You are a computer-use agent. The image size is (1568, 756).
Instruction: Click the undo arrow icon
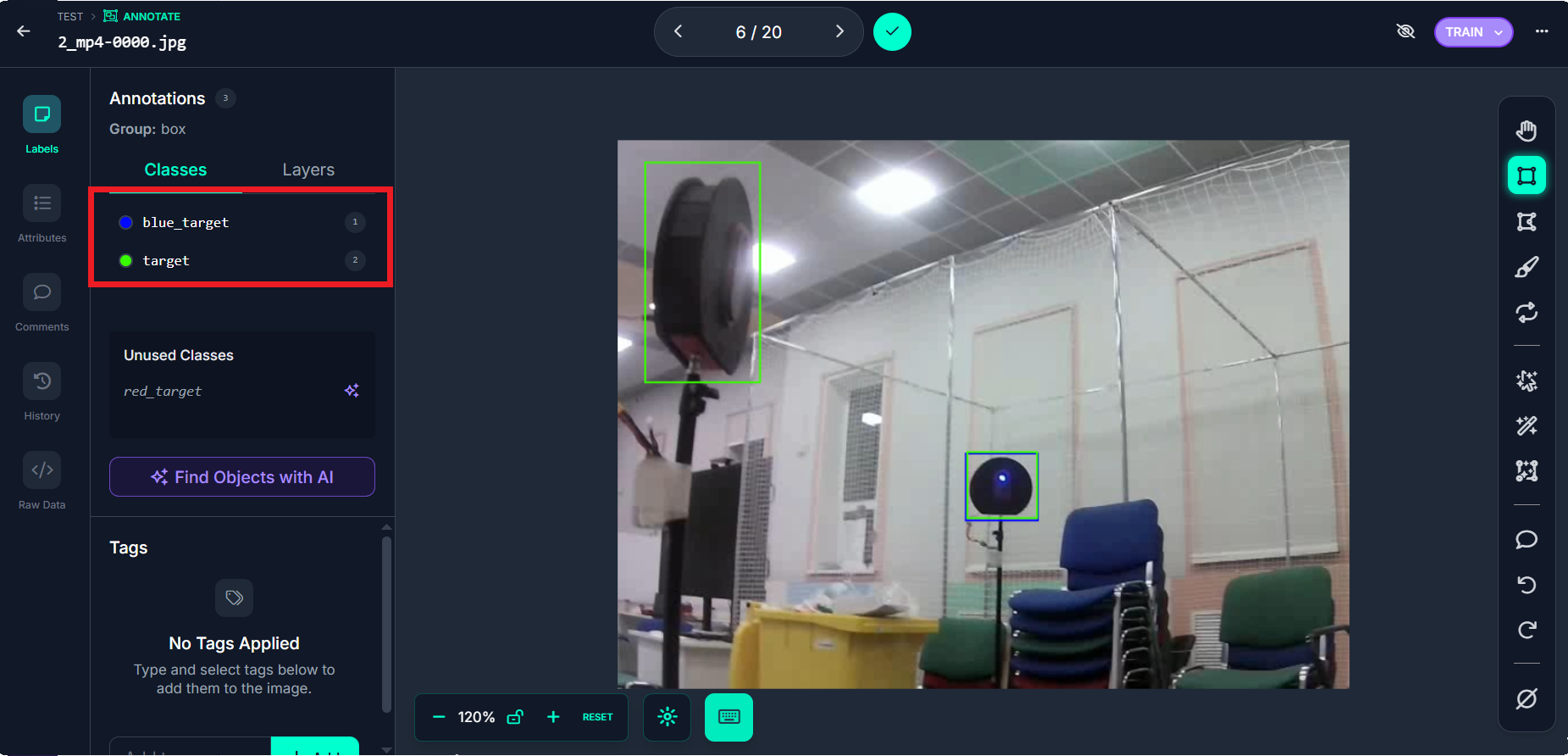click(1526, 585)
